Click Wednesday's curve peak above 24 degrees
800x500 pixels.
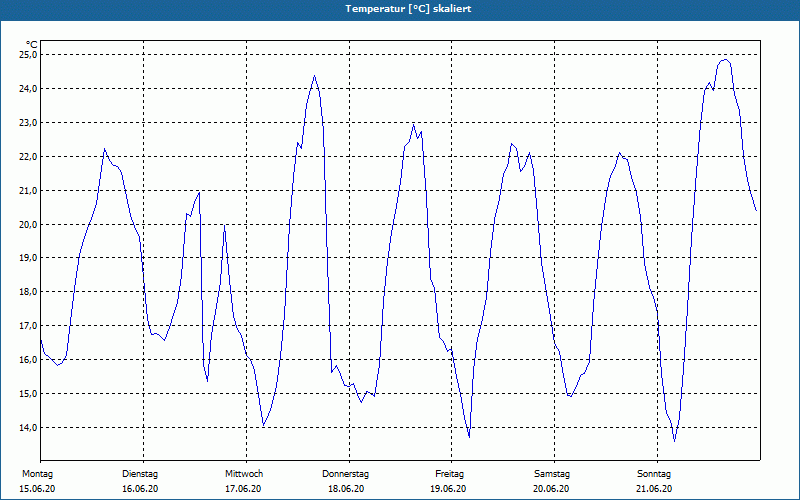(x=314, y=76)
